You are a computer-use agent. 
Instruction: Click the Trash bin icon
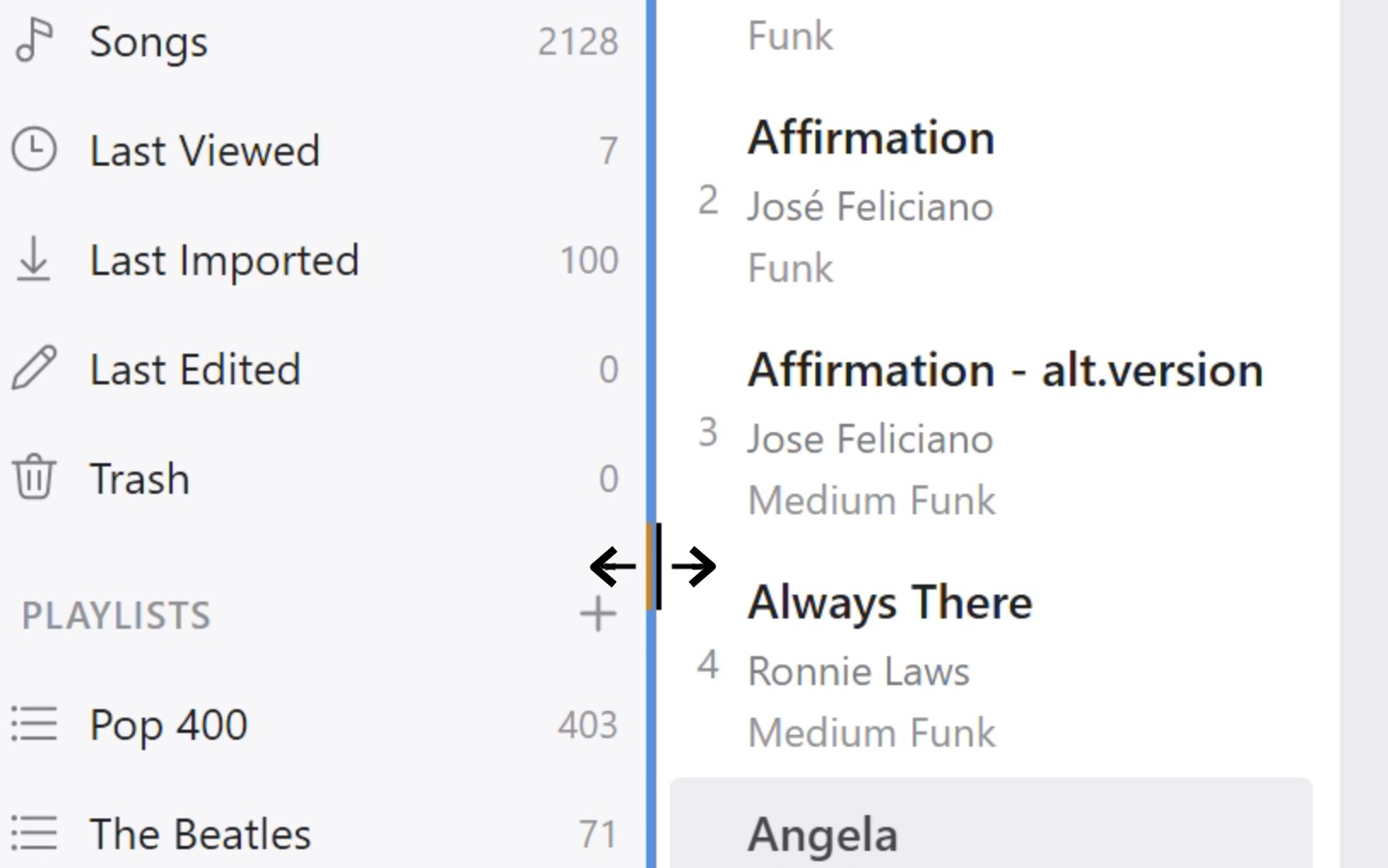[x=34, y=477]
